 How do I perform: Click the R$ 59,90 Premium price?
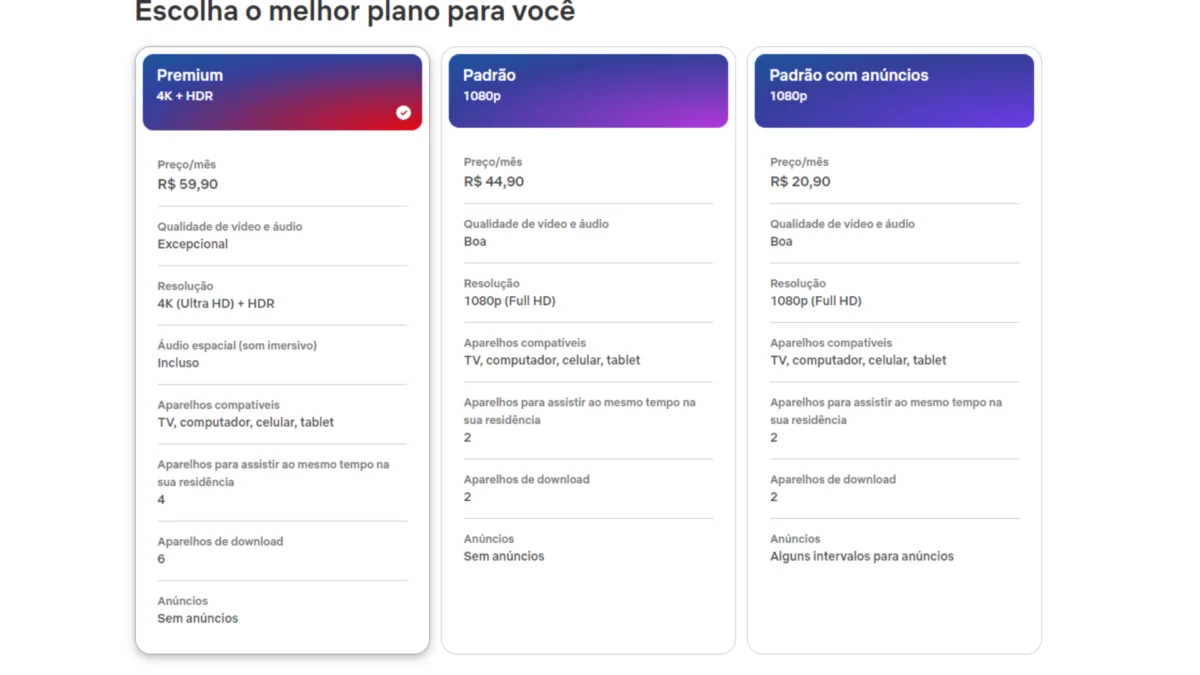tap(188, 184)
